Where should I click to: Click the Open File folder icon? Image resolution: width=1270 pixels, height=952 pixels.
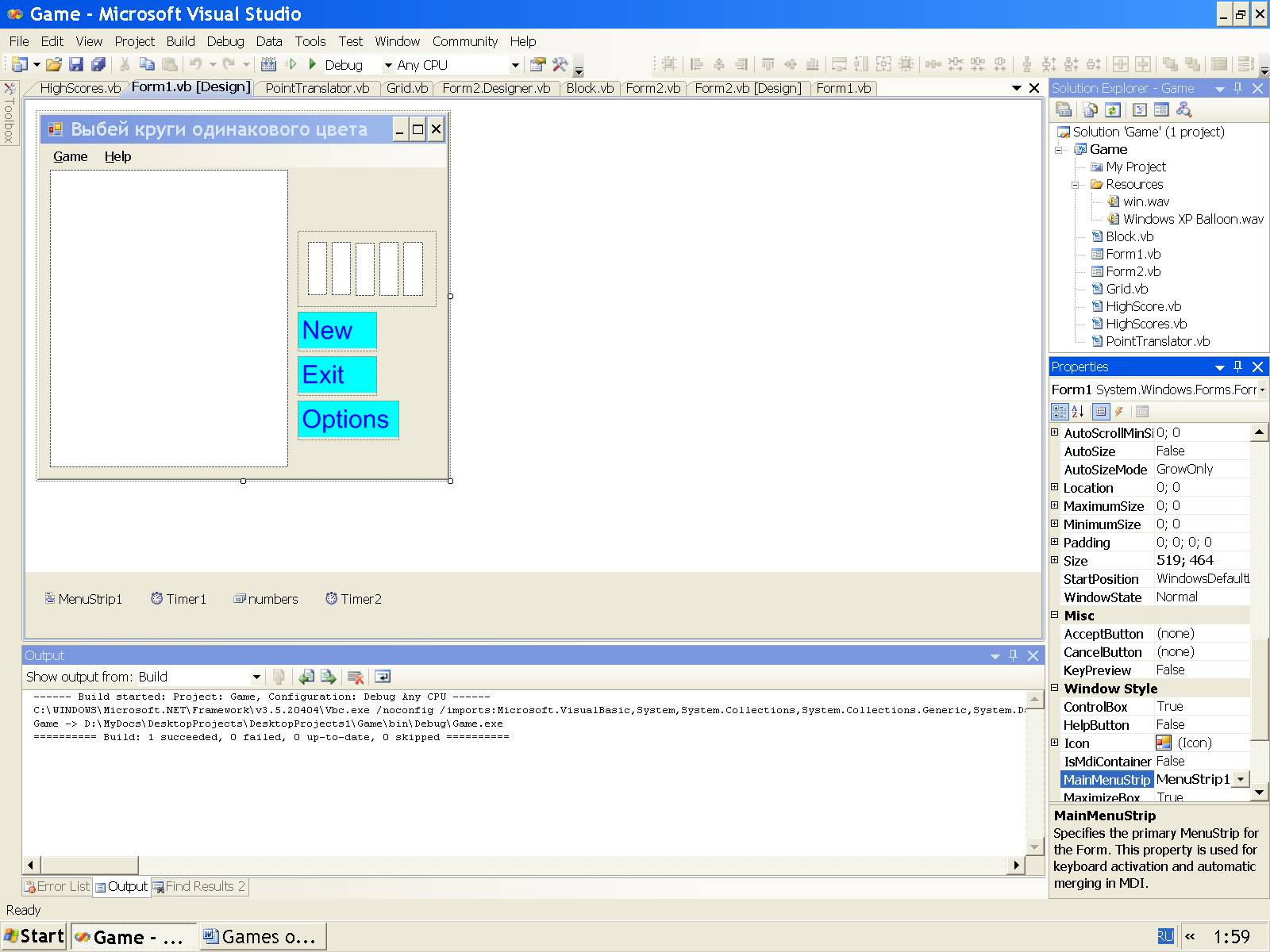[53, 64]
